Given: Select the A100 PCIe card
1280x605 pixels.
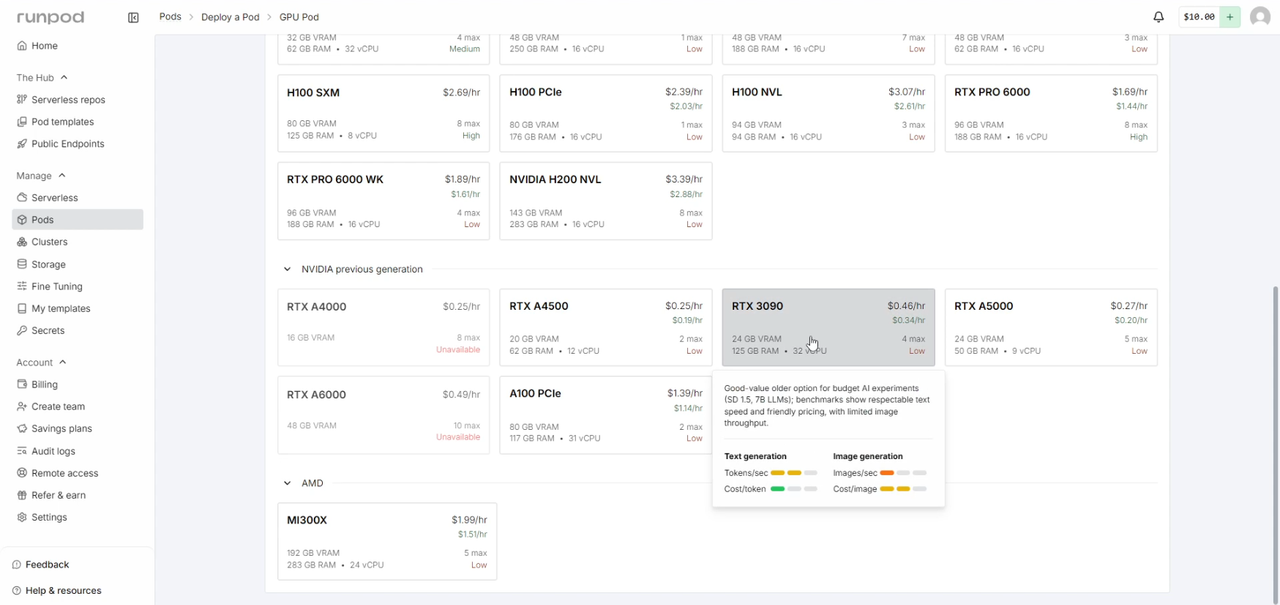Looking at the screenshot, I should point(606,416).
